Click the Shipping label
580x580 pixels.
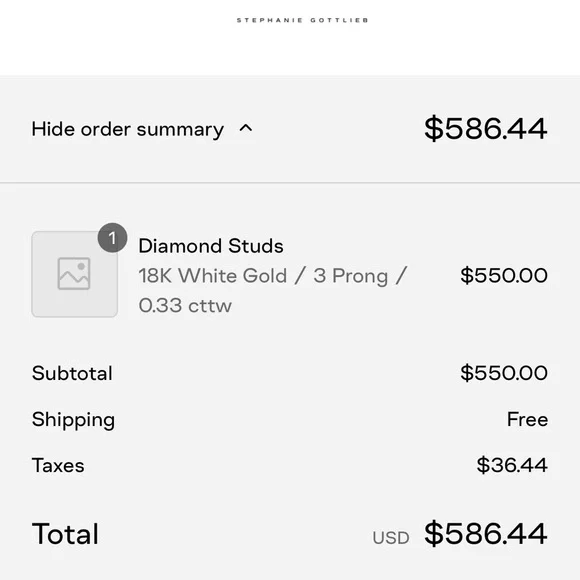[x=73, y=419]
